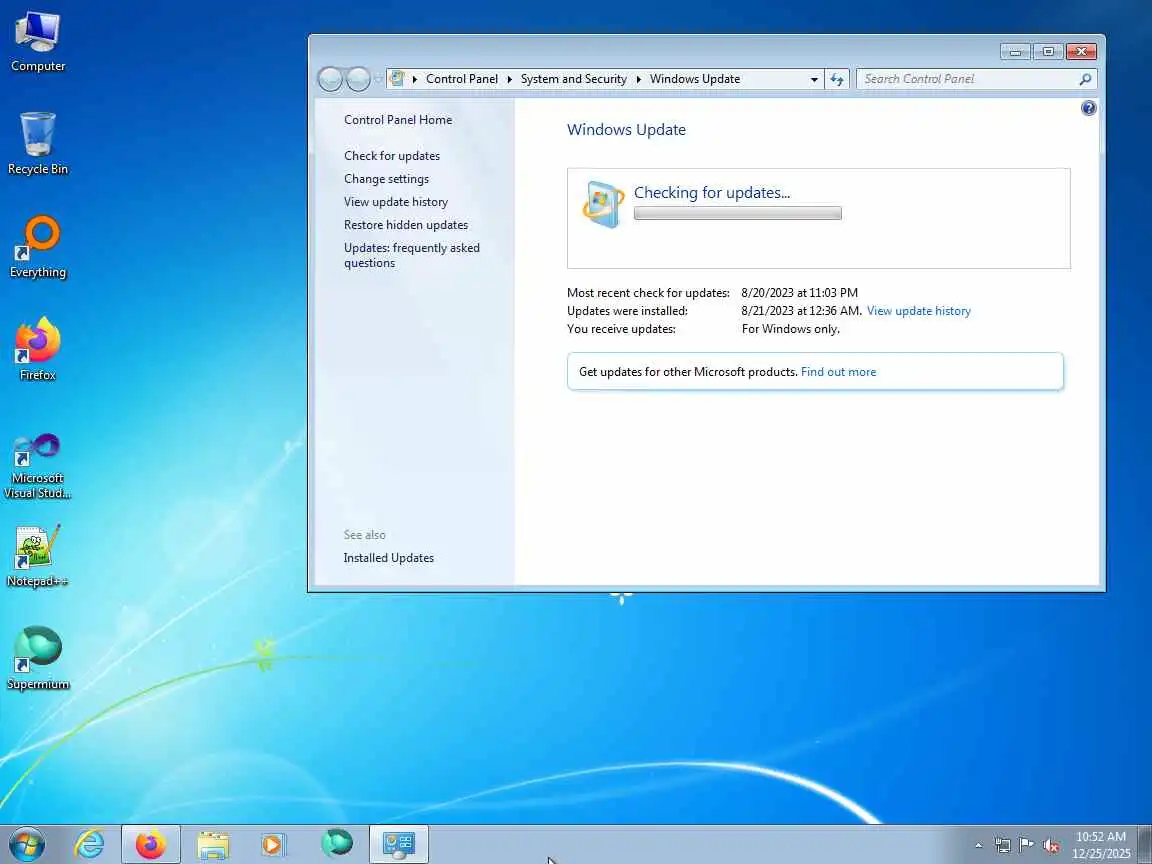Click '8/20/2023 at 11:03 PM' text
The image size is (1152, 864).
point(799,292)
